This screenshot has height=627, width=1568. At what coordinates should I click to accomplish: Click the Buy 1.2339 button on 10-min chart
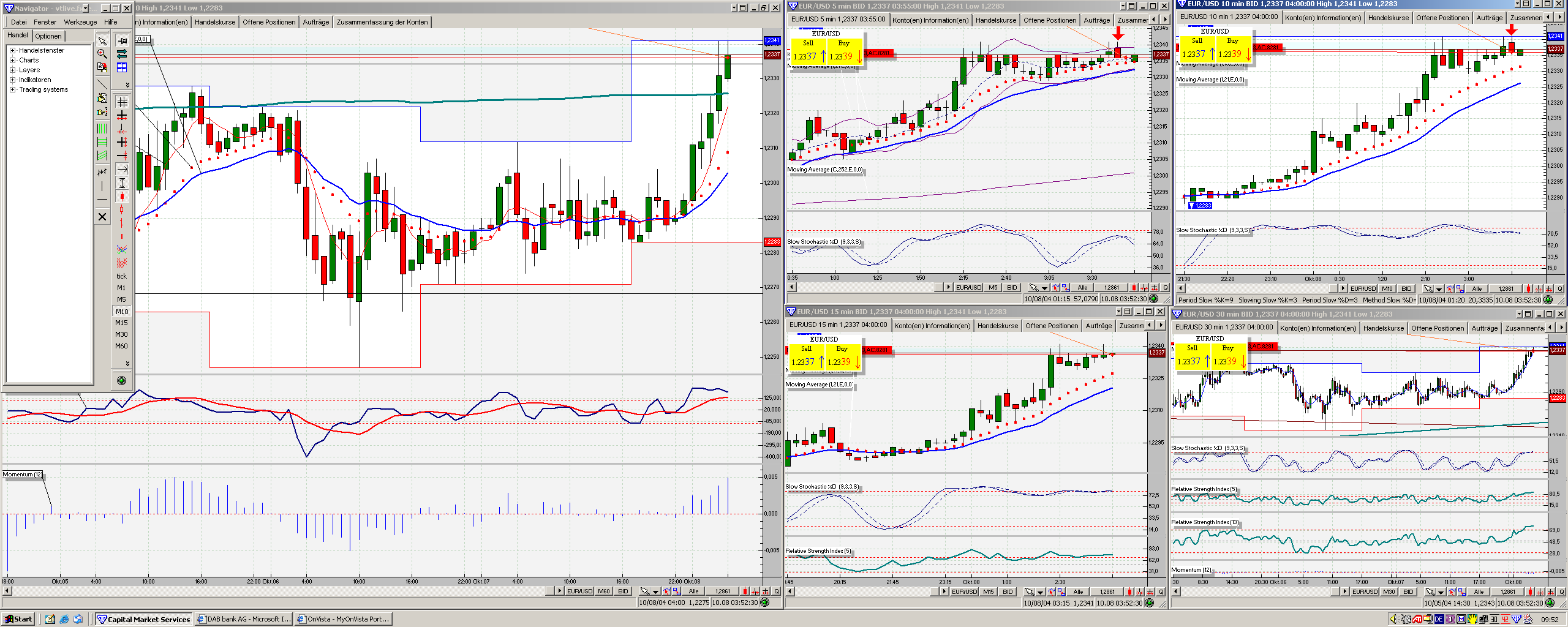pyautogui.click(x=1232, y=49)
